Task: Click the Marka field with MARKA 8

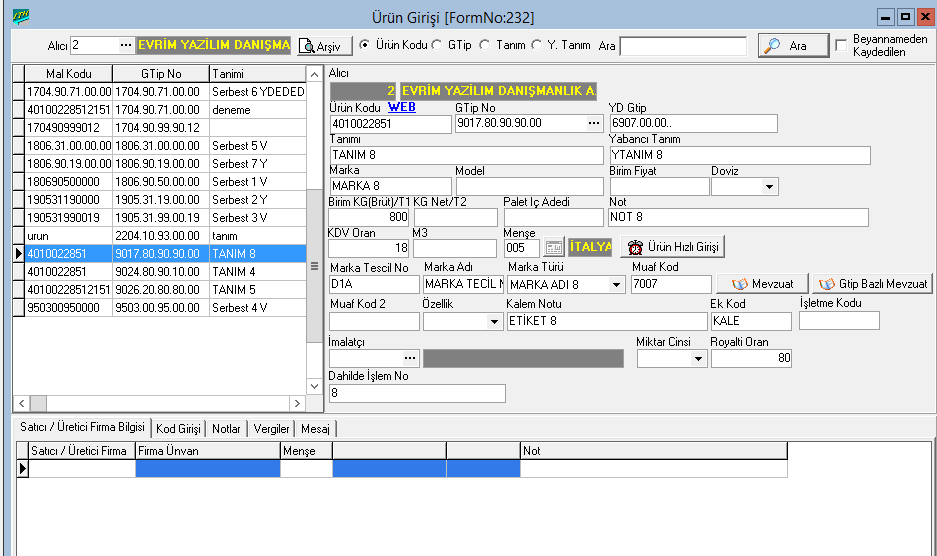Action: pyautogui.click(x=390, y=186)
